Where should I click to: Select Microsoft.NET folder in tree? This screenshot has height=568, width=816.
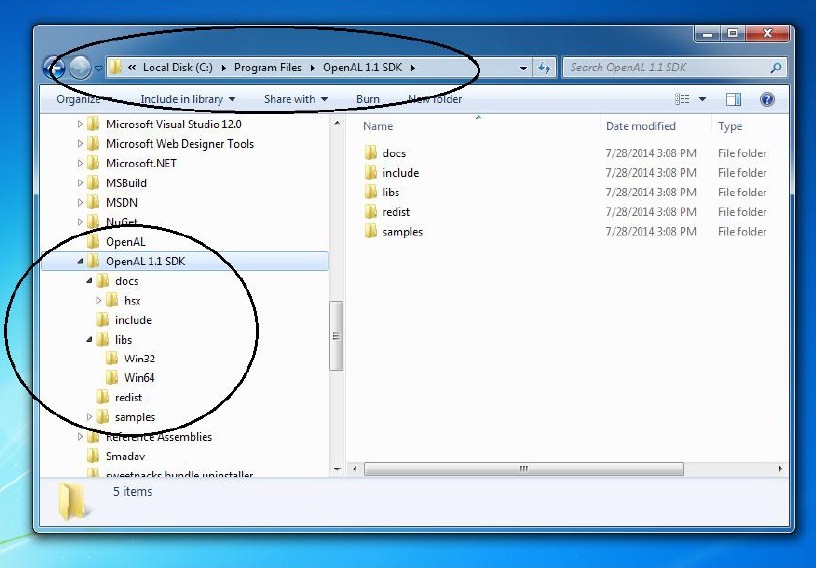tap(141, 163)
